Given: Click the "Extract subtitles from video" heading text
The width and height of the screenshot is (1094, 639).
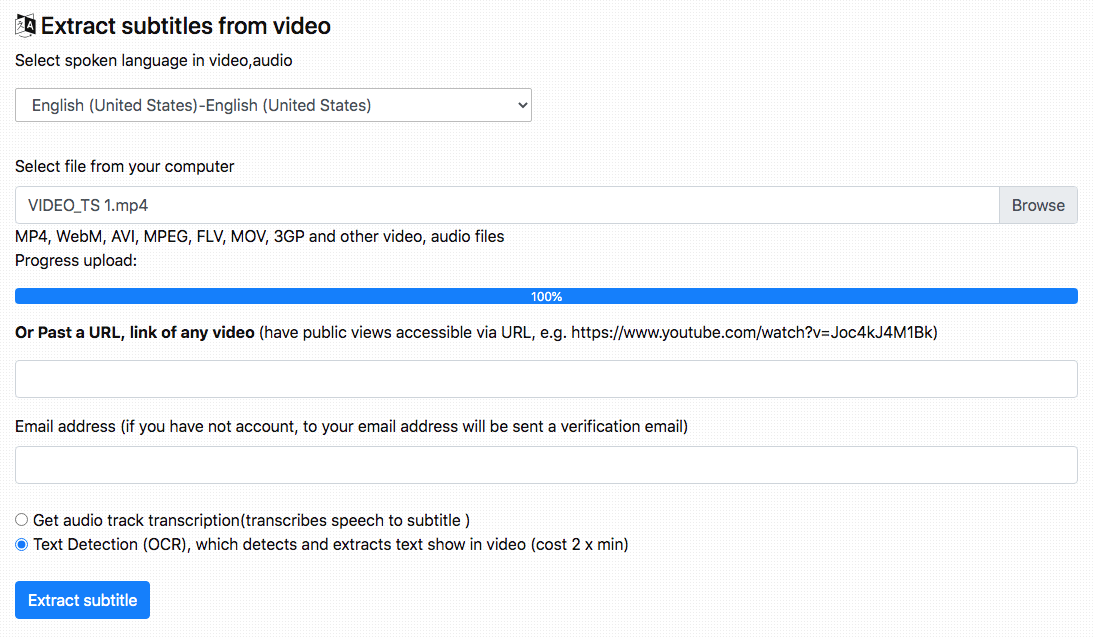Looking at the screenshot, I should click(x=186, y=26).
